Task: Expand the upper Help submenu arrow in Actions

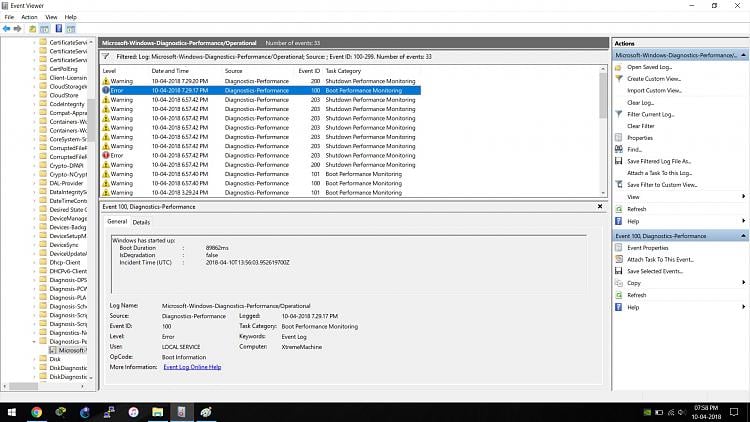Action: tap(743, 221)
